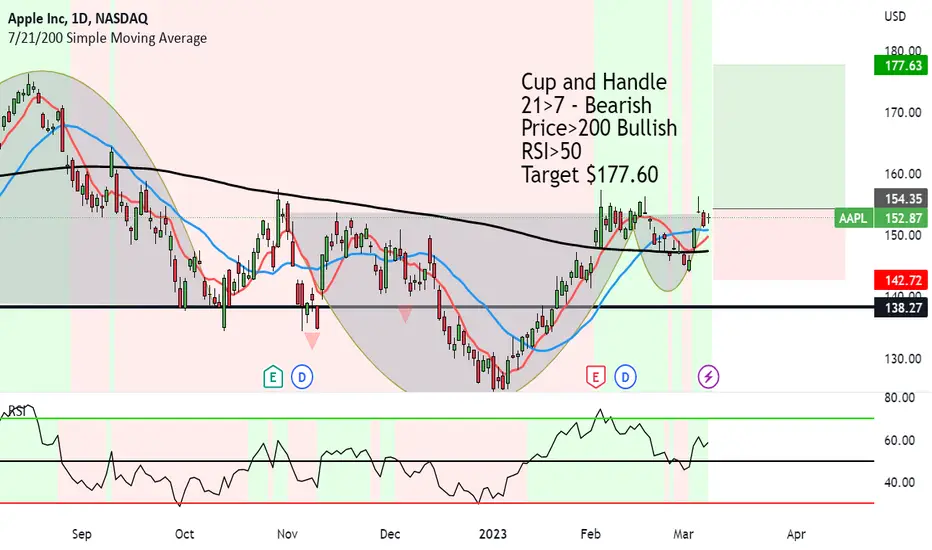Click the Sep date axis label
The width and height of the screenshot is (932, 550).
(x=81, y=534)
